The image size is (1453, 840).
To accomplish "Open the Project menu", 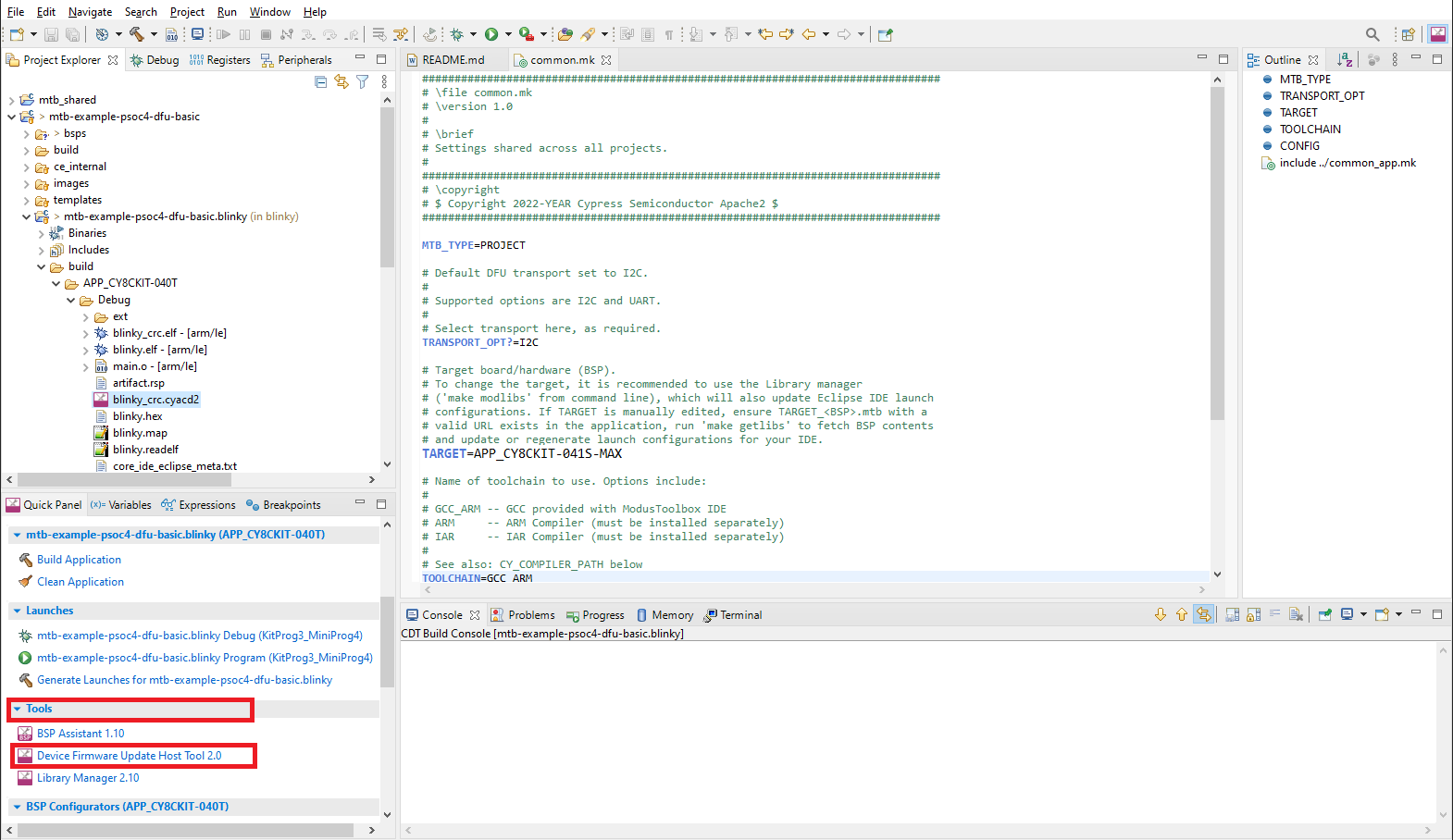I will [187, 12].
